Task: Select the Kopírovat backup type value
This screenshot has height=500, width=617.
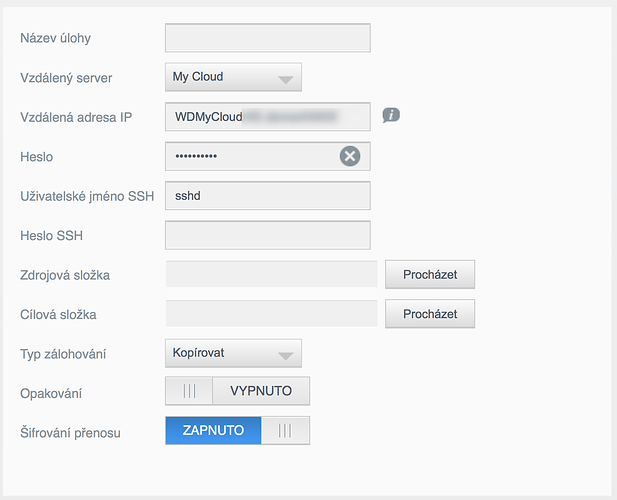Action: click(x=215, y=354)
